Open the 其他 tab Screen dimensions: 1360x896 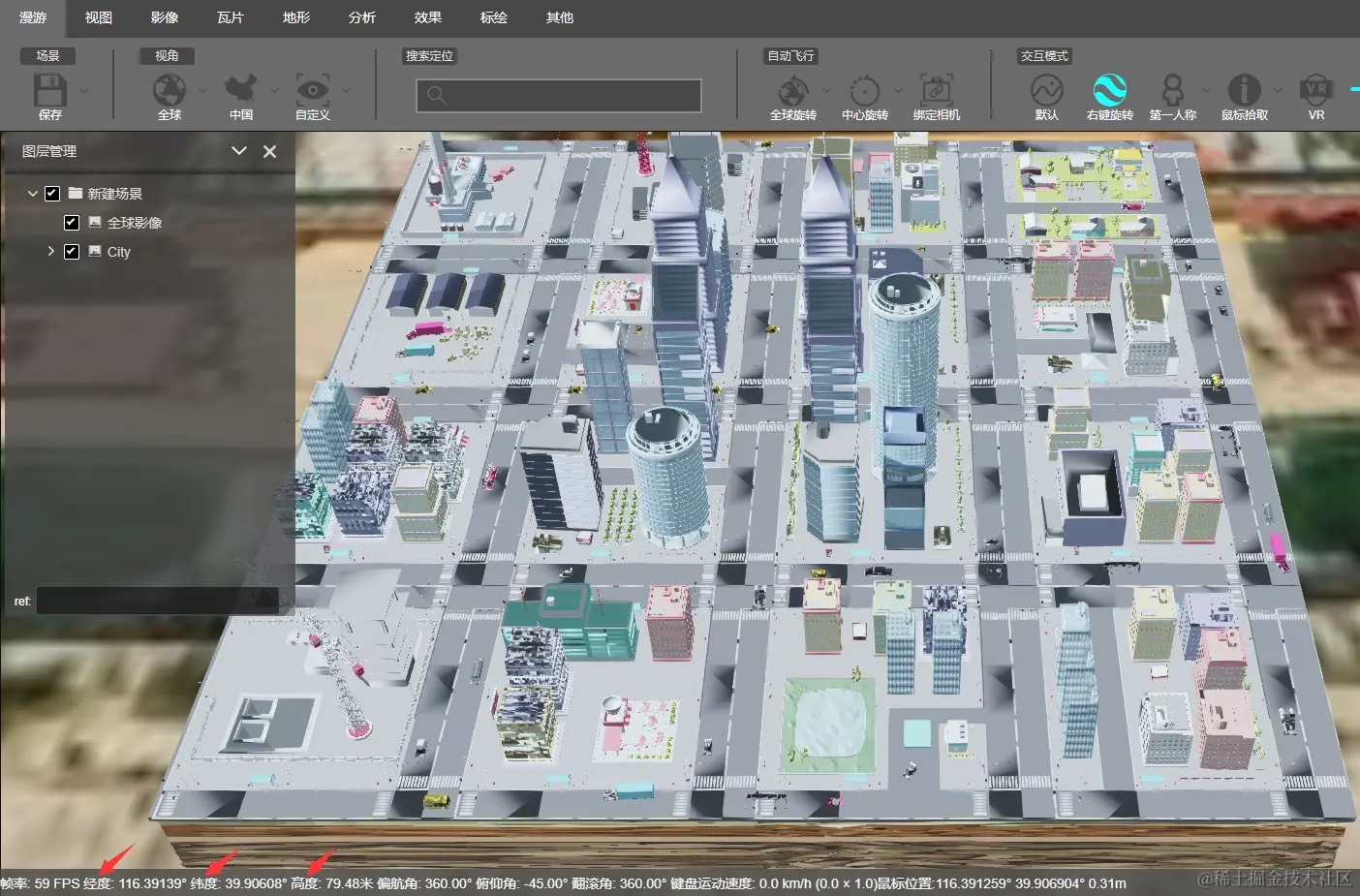[x=560, y=17]
